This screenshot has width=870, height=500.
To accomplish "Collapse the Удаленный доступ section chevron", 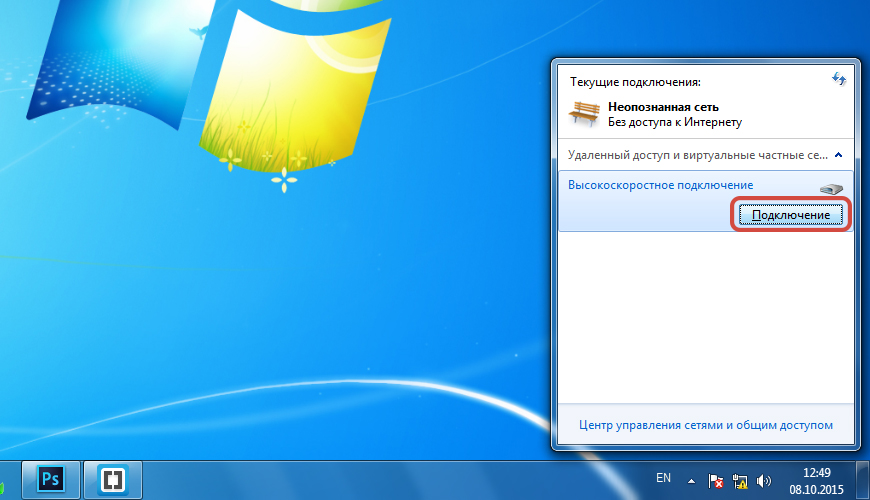I will coord(838,155).
